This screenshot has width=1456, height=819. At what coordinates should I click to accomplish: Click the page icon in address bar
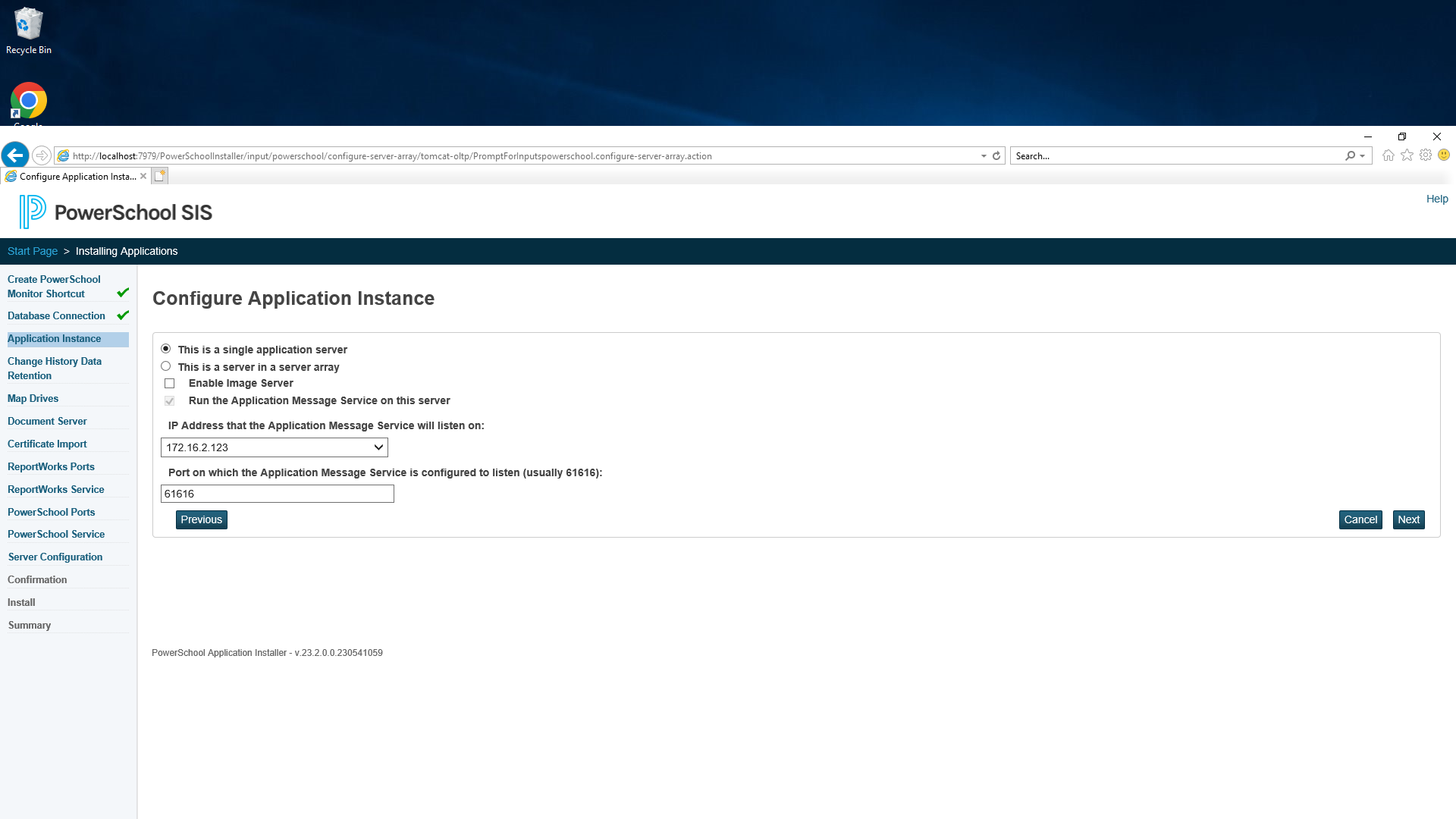64,155
